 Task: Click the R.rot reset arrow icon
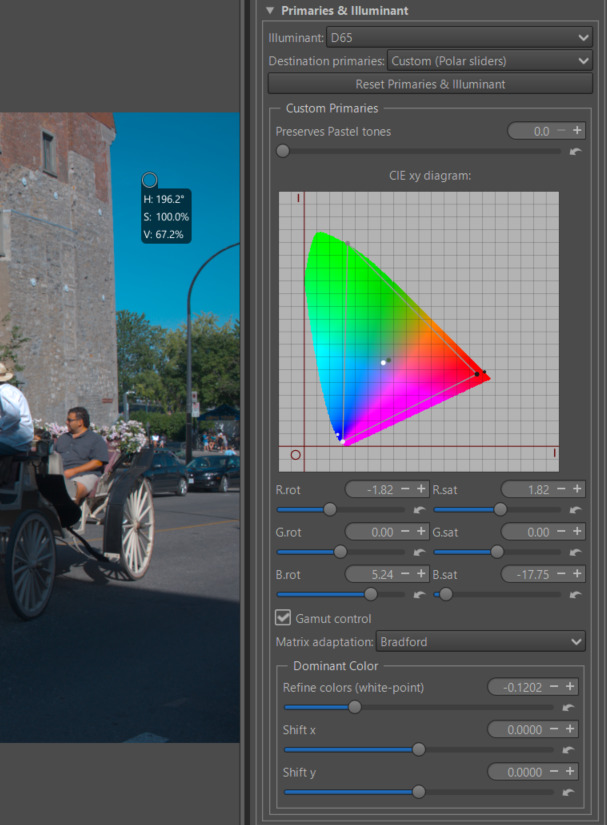pyautogui.click(x=420, y=510)
